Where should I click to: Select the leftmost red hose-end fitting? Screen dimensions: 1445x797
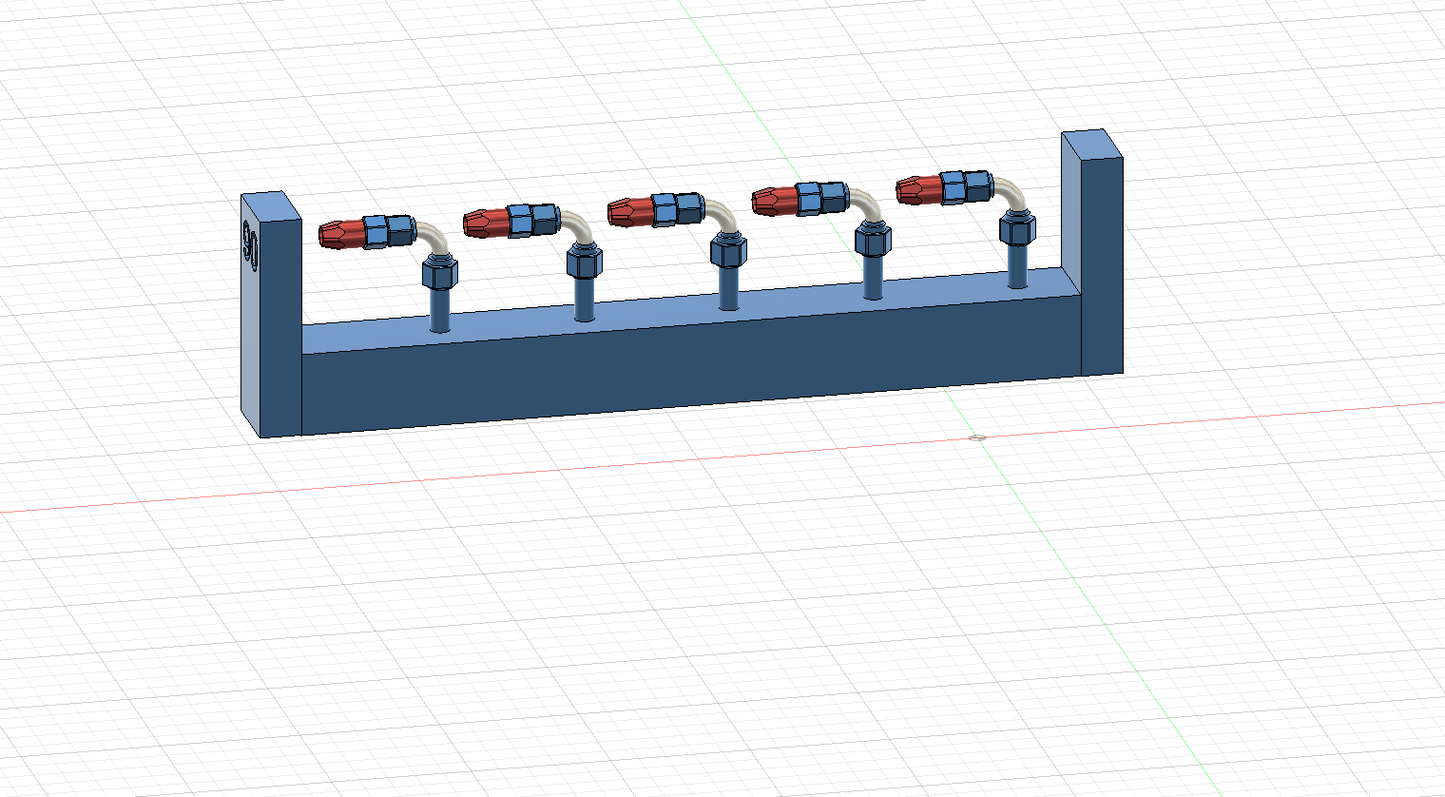pos(338,235)
